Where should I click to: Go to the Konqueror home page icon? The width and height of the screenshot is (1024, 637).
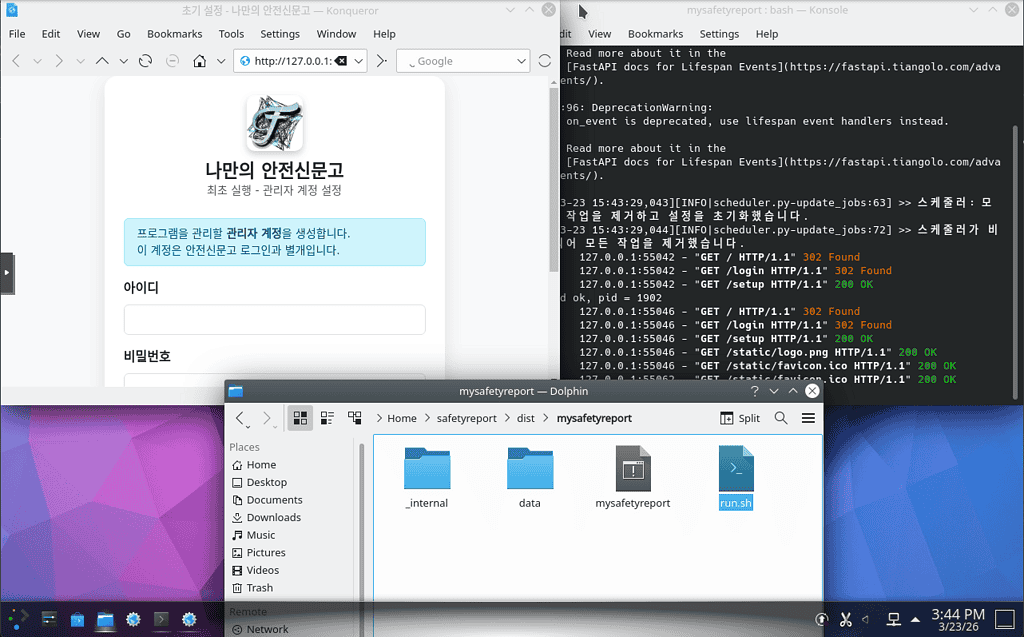pyautogui.click(x=200, y=61)
